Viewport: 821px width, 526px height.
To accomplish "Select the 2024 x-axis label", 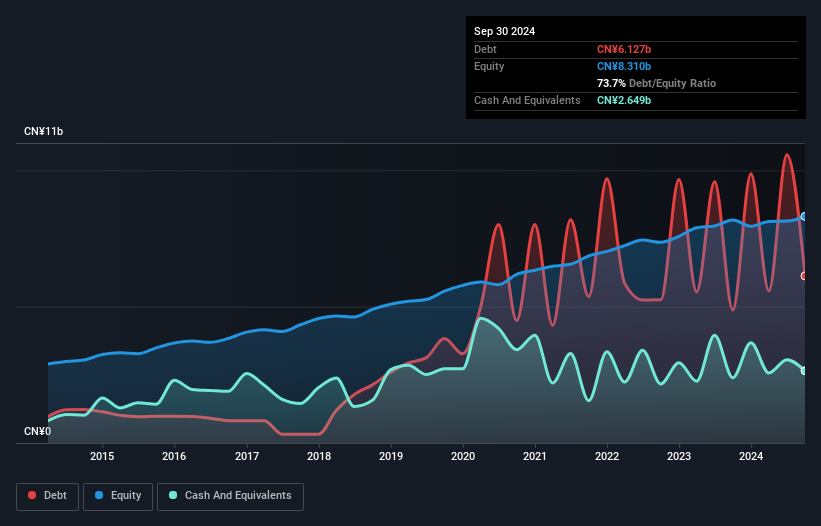I will coord(751,456).
